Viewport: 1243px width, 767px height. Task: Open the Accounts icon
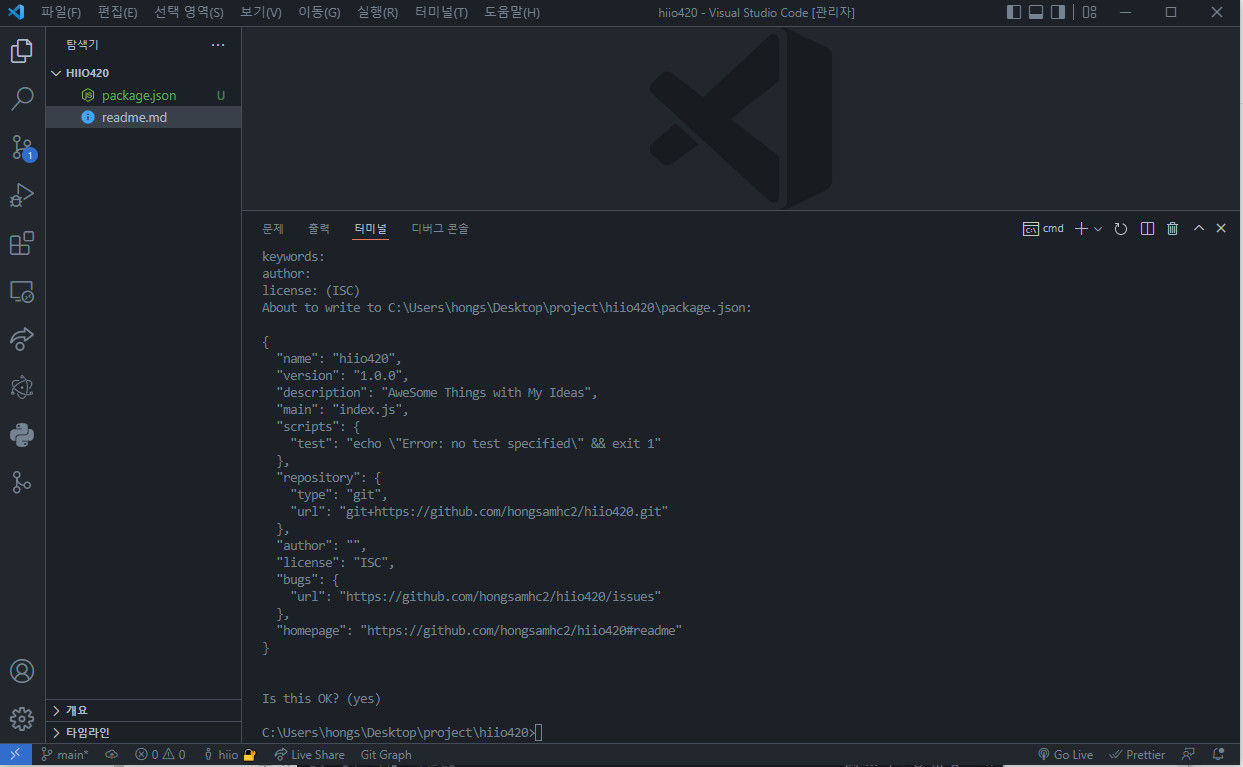(22, 671)
